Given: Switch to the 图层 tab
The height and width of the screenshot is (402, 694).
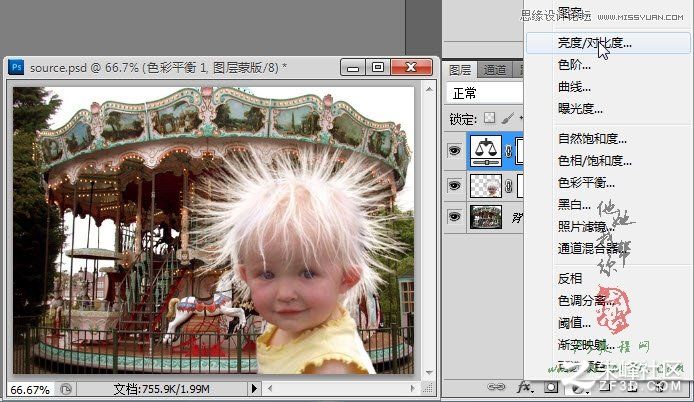Looking at the screenshot, I should click(x=460, y=70).
